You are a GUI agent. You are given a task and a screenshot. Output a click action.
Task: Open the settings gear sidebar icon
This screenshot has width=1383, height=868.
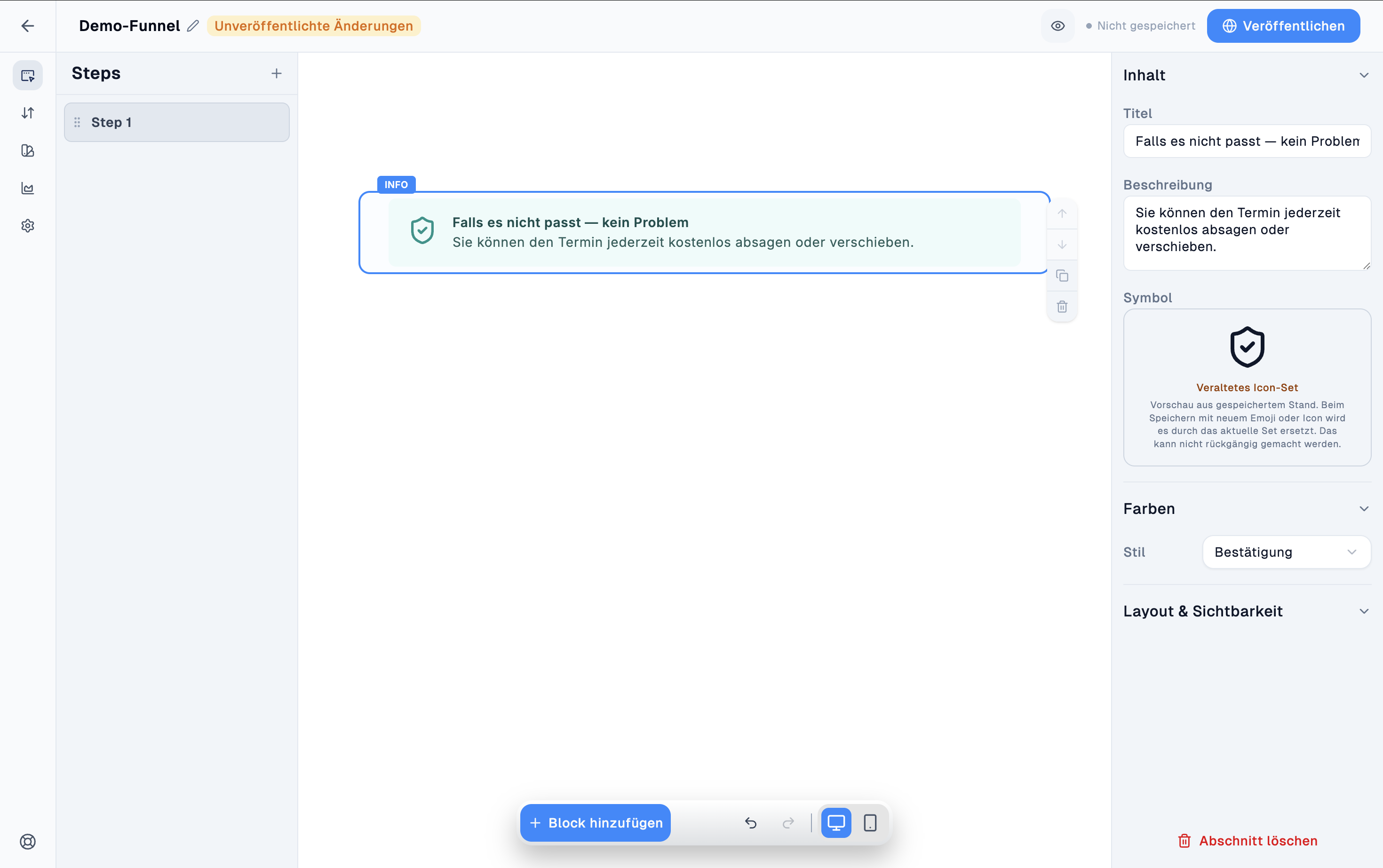click(28, 226)
